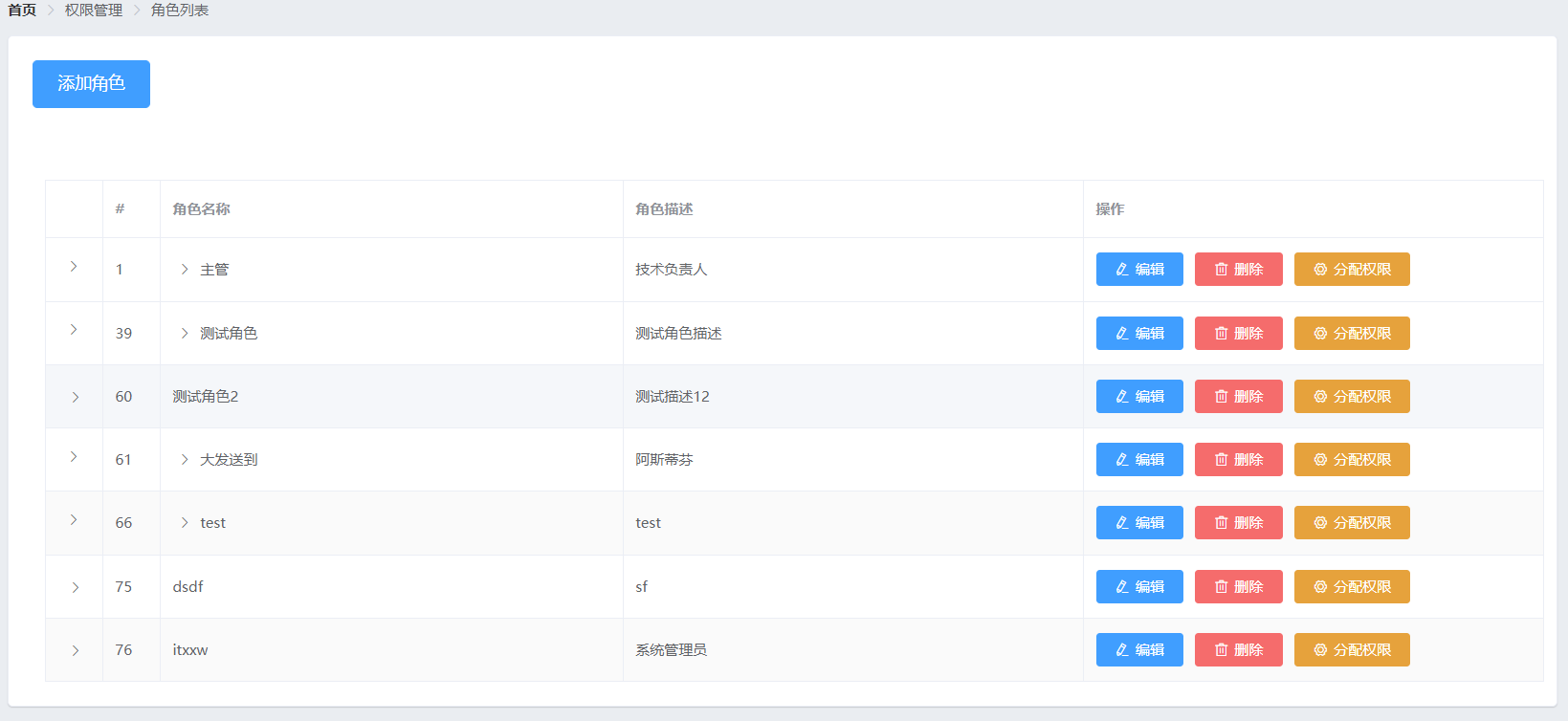
Task: Open 权限管理 breadcrumb item
Action: click(94, 11)
